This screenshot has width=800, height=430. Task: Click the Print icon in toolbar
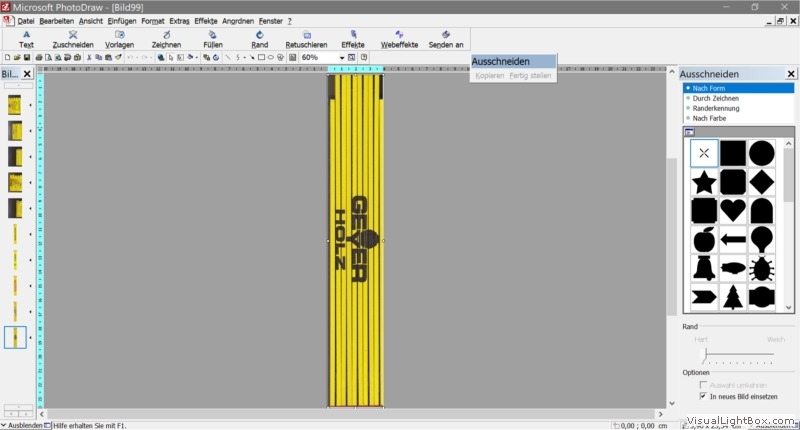[x=39, y=58]
